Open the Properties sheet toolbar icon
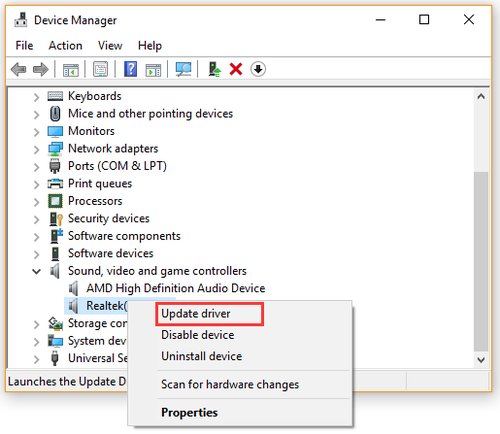This screenshot has height=434, width=500. click(100, 69)
